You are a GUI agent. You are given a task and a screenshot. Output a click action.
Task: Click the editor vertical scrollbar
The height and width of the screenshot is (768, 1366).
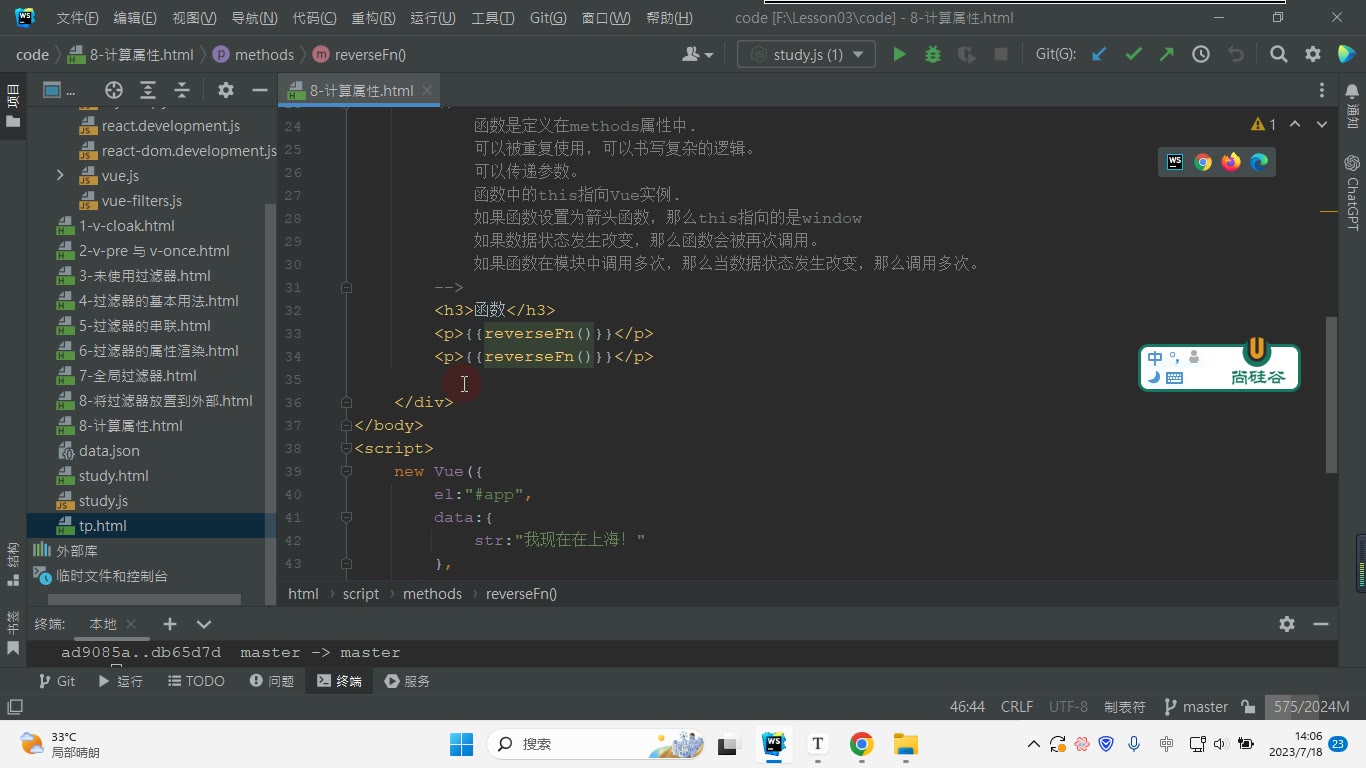pyautogui.click(x=1331, y=395)
